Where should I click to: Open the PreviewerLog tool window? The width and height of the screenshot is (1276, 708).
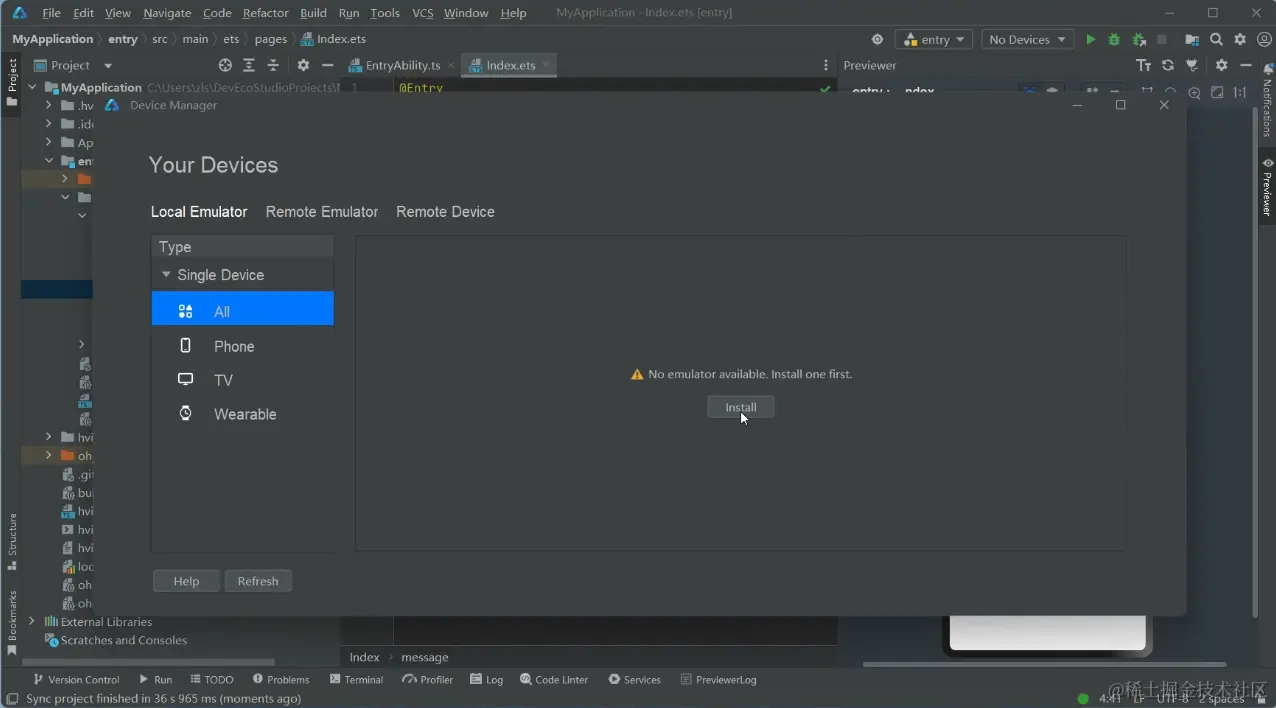(x=718, y=679)
